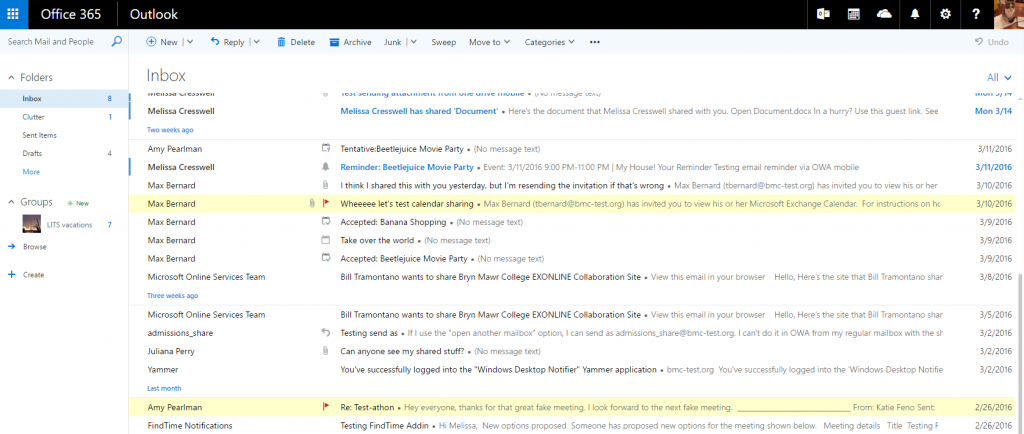Click attachment icon on 'resending the invitation' email

[x=325, y=185]
